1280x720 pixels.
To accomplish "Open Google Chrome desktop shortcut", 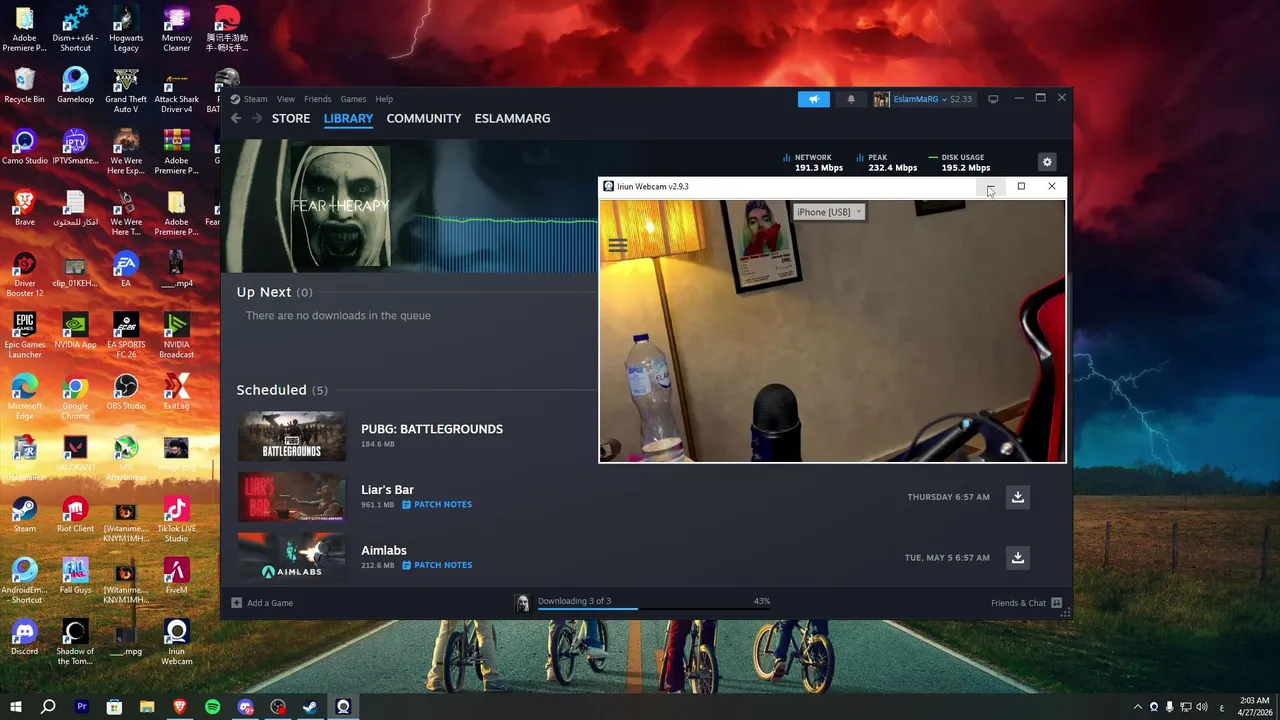I will [75, 397].
